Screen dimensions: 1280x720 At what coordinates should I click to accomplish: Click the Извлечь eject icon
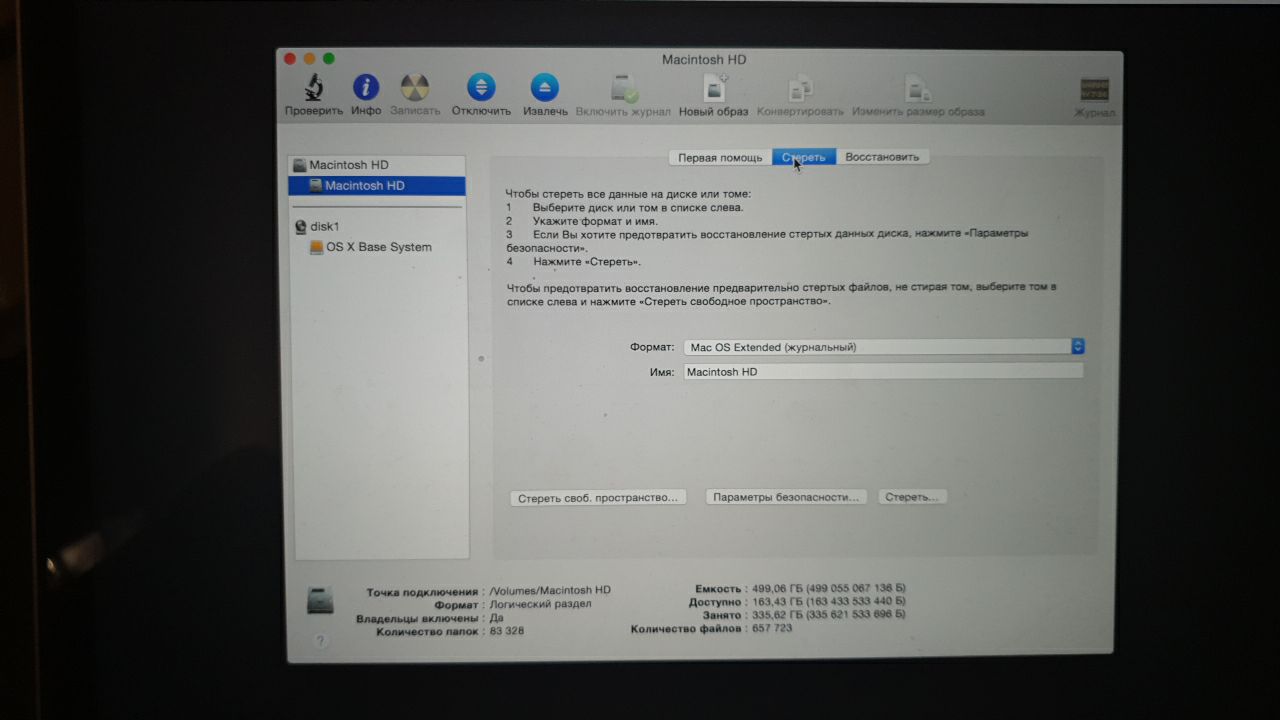(x=544, y=87)
